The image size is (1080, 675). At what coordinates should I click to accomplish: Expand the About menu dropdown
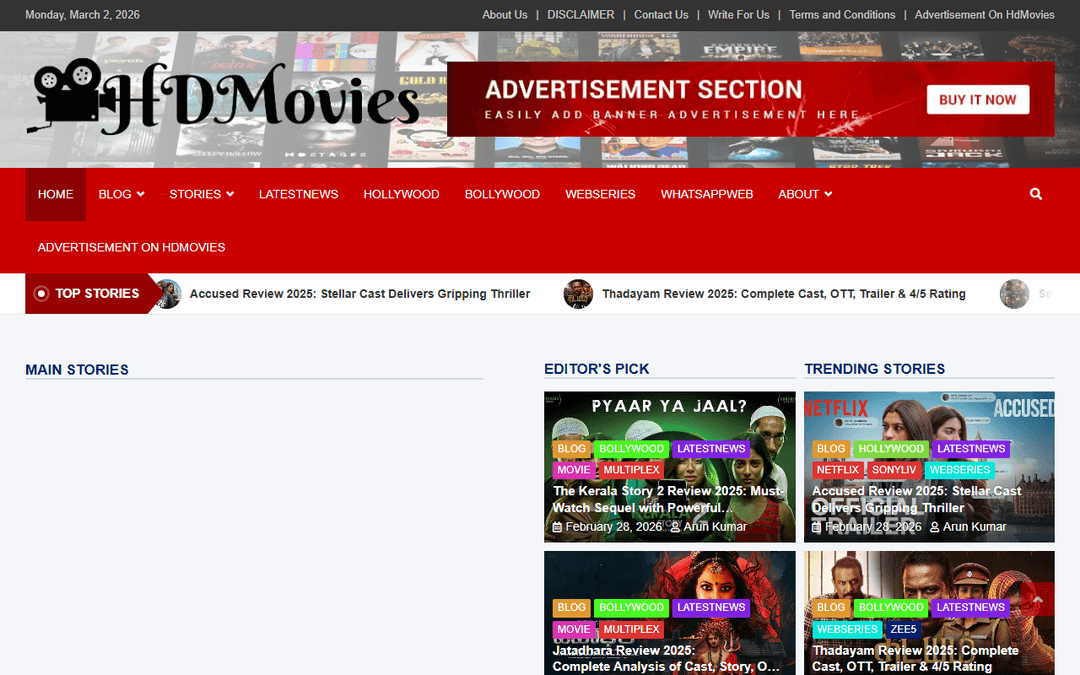(804, 194)
